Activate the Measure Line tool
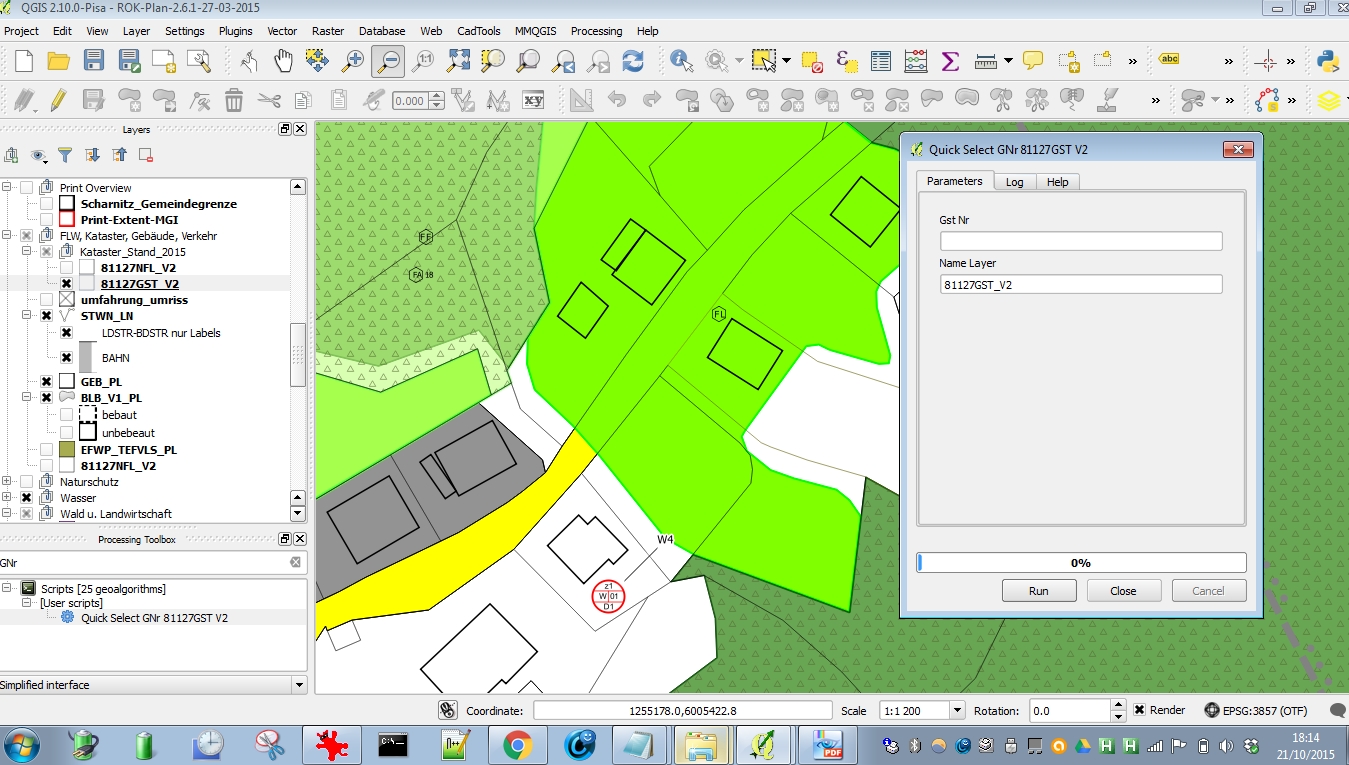1349x765 pixels. (986, 59)
